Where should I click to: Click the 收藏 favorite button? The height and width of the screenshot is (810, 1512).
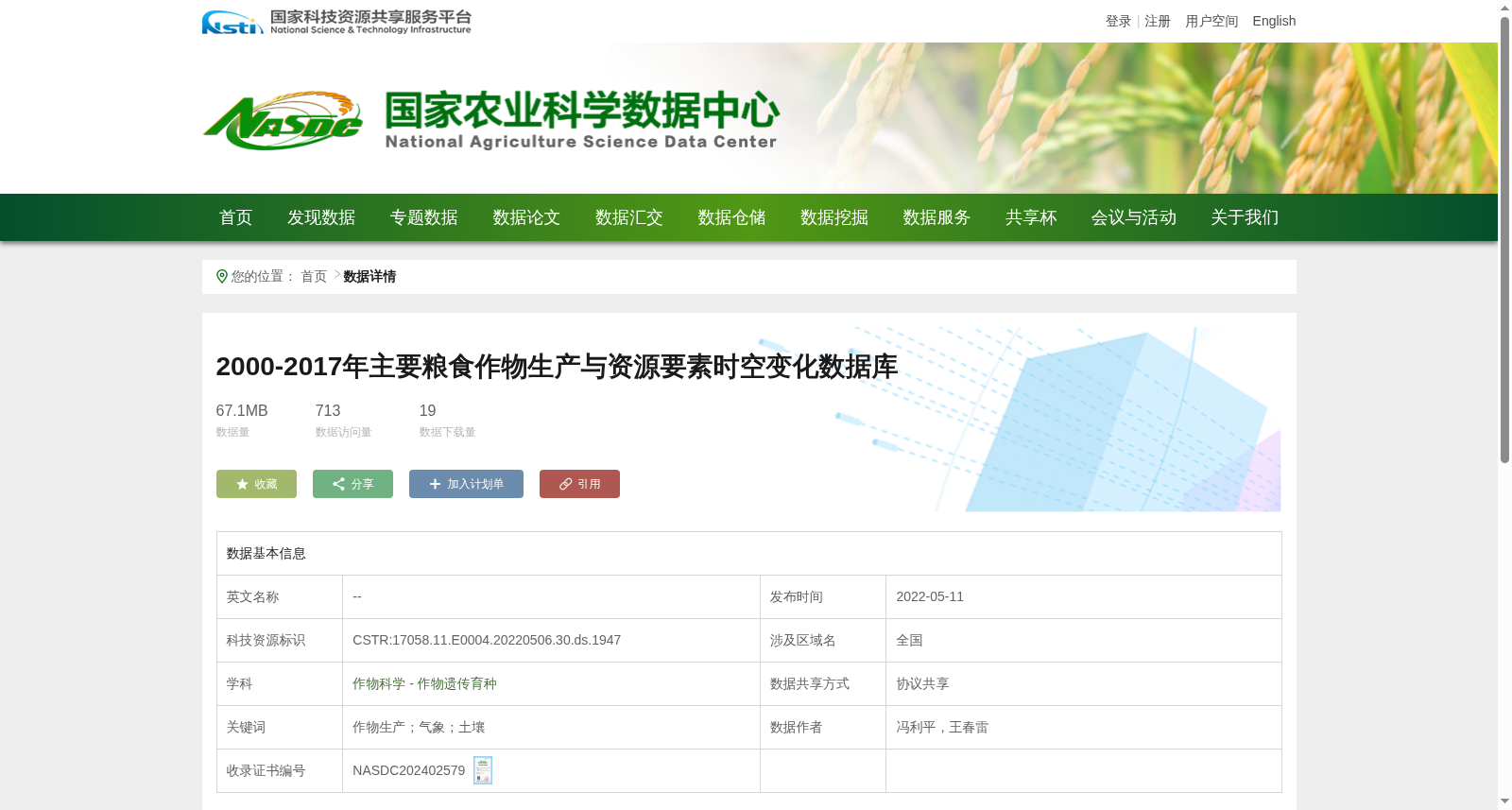point(256,484)
